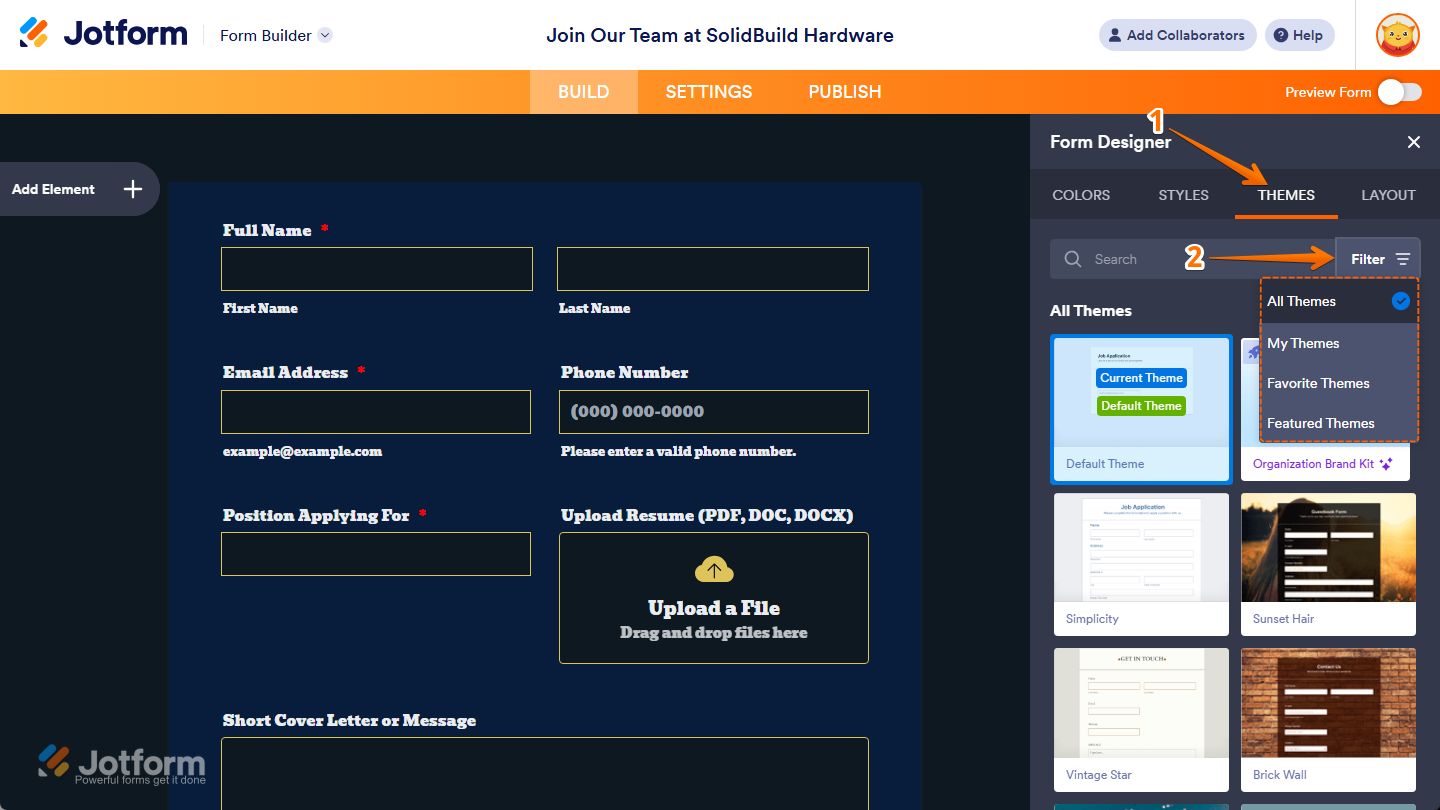Click the Add Collaborators button
1440x810 pixels.
[1177, 35]
